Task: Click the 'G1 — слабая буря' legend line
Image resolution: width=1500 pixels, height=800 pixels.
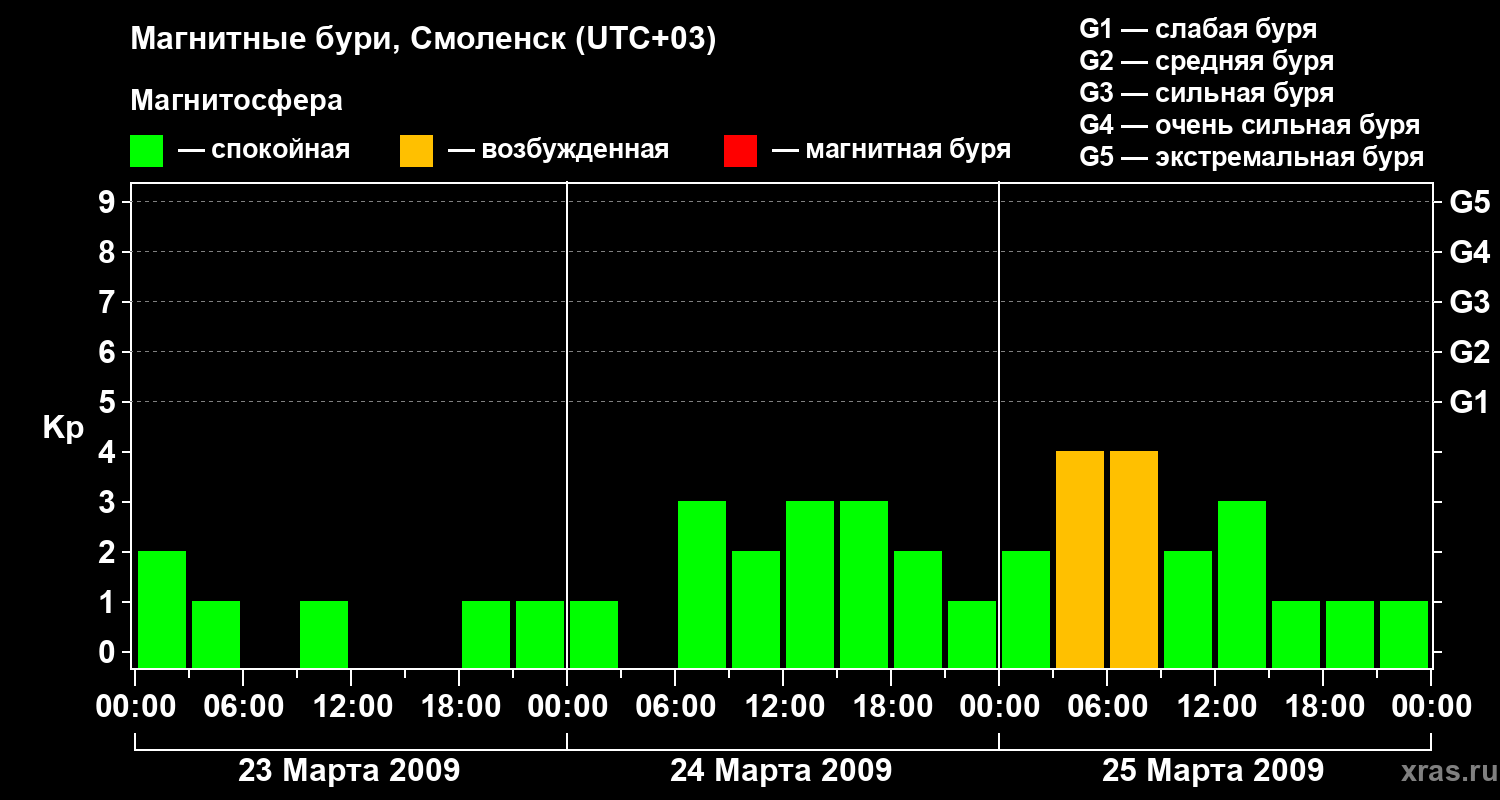Action: coord(1198,29)
